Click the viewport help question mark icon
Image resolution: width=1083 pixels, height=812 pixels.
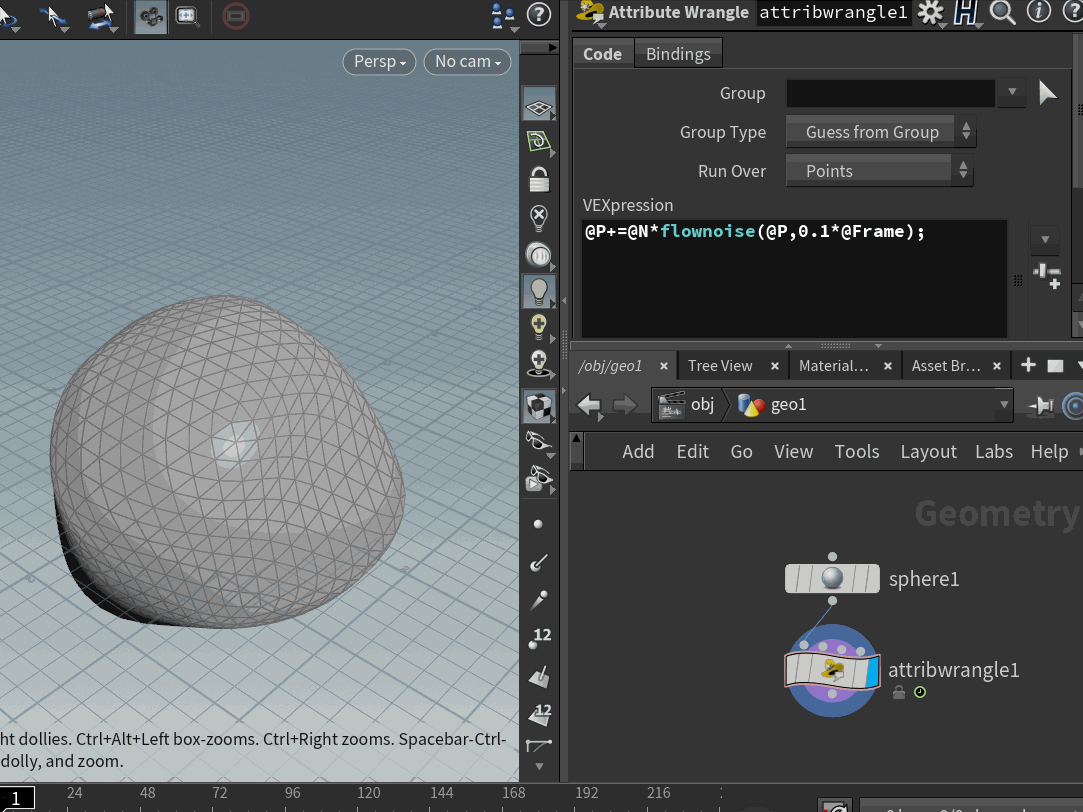539,14
